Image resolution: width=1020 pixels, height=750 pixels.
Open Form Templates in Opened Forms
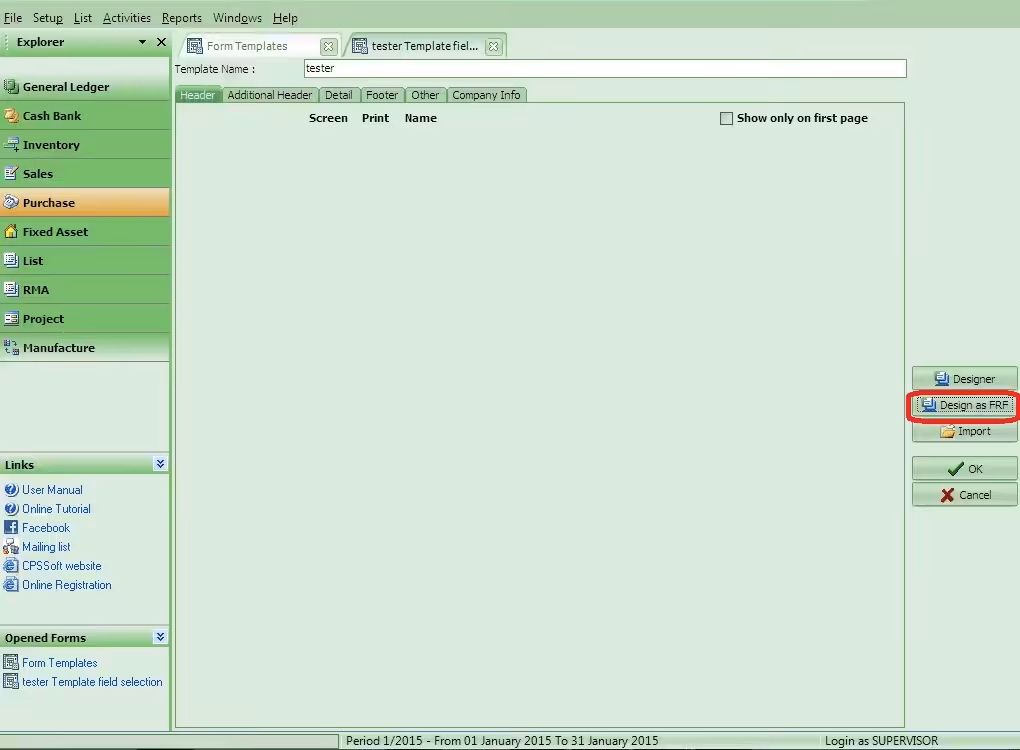click(x=60, y=663)
